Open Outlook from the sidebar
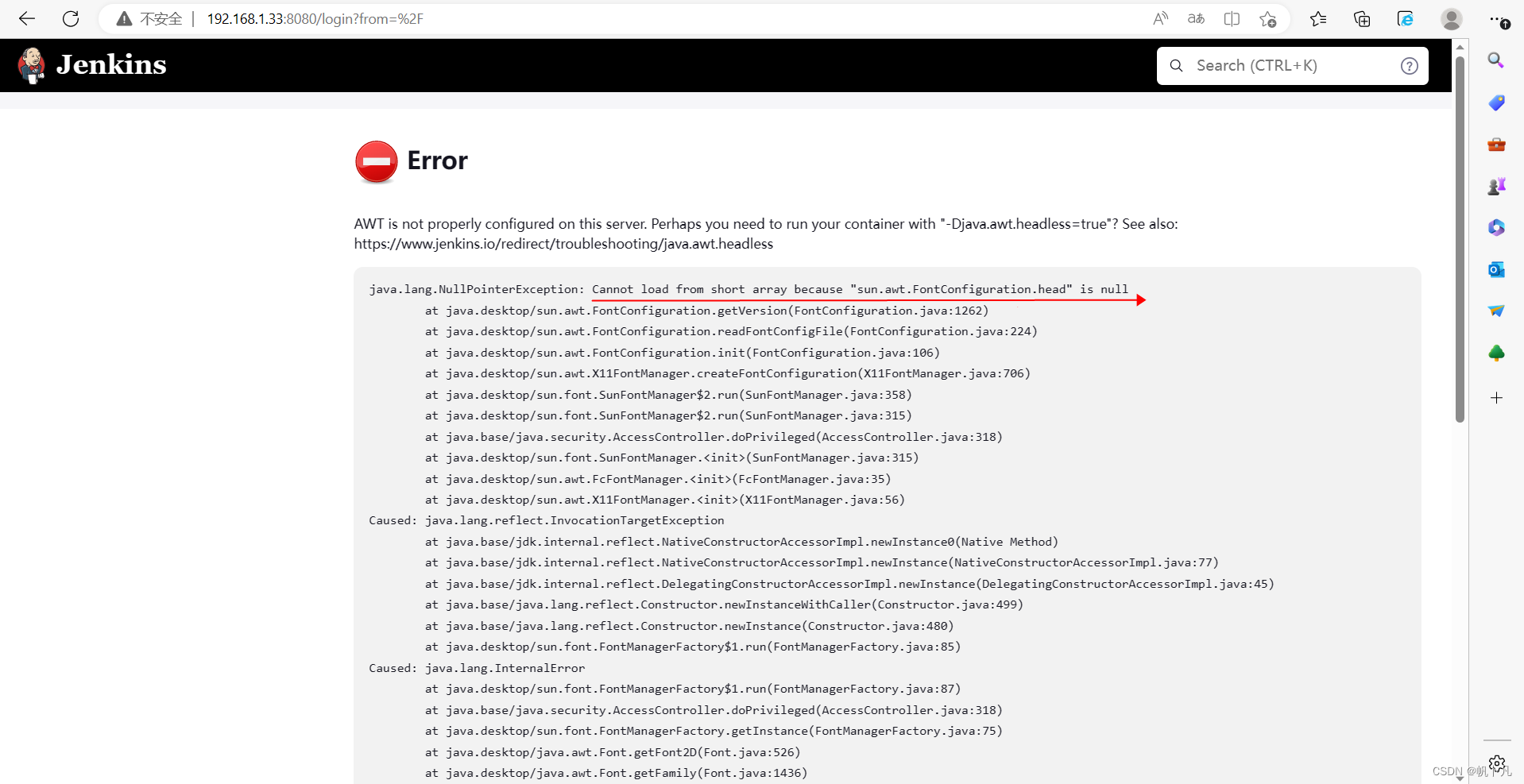The width and height of the screenshot is (1524, 784). click(x=1497, y=269)
